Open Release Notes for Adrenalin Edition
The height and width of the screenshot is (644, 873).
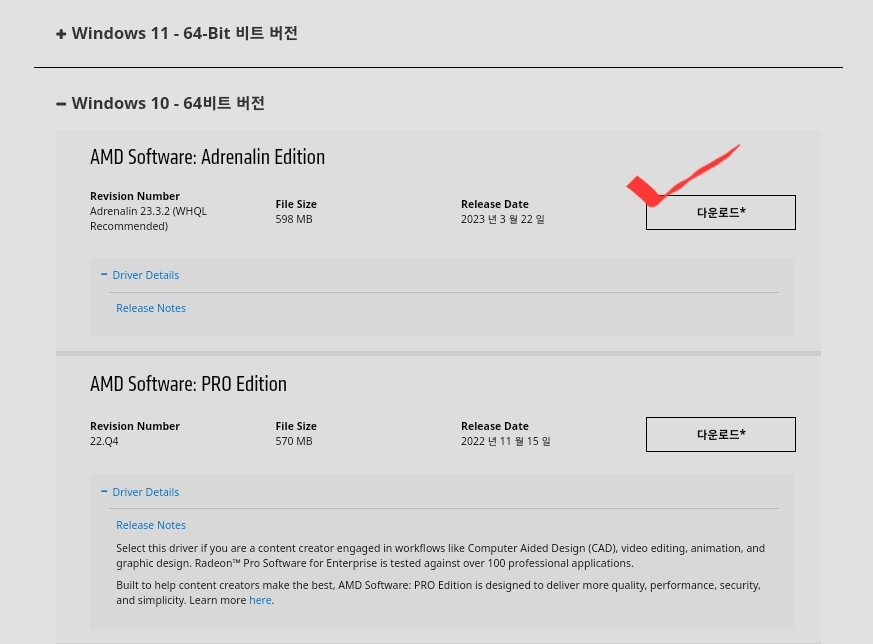(151, 308)
